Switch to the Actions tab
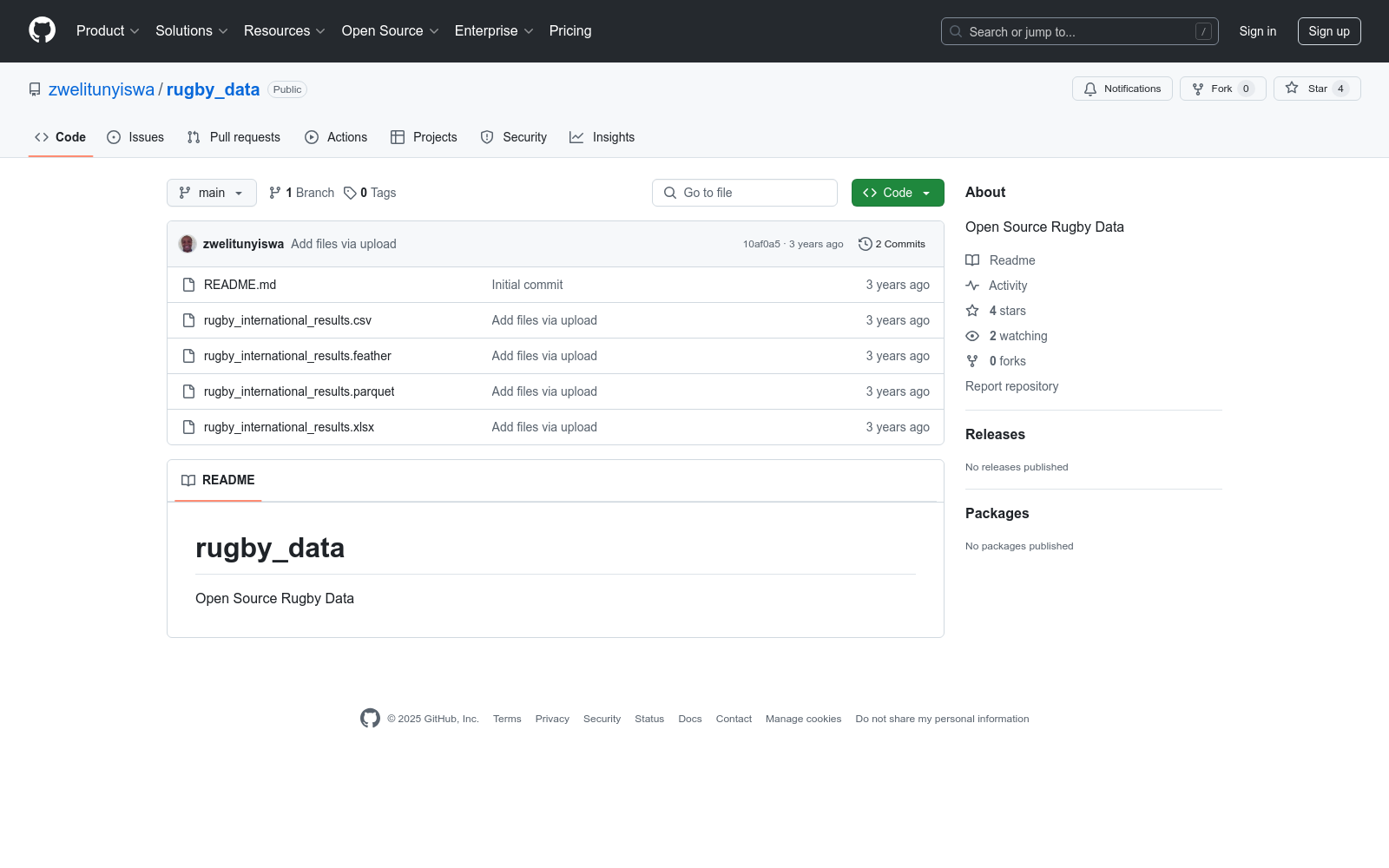 336,137
